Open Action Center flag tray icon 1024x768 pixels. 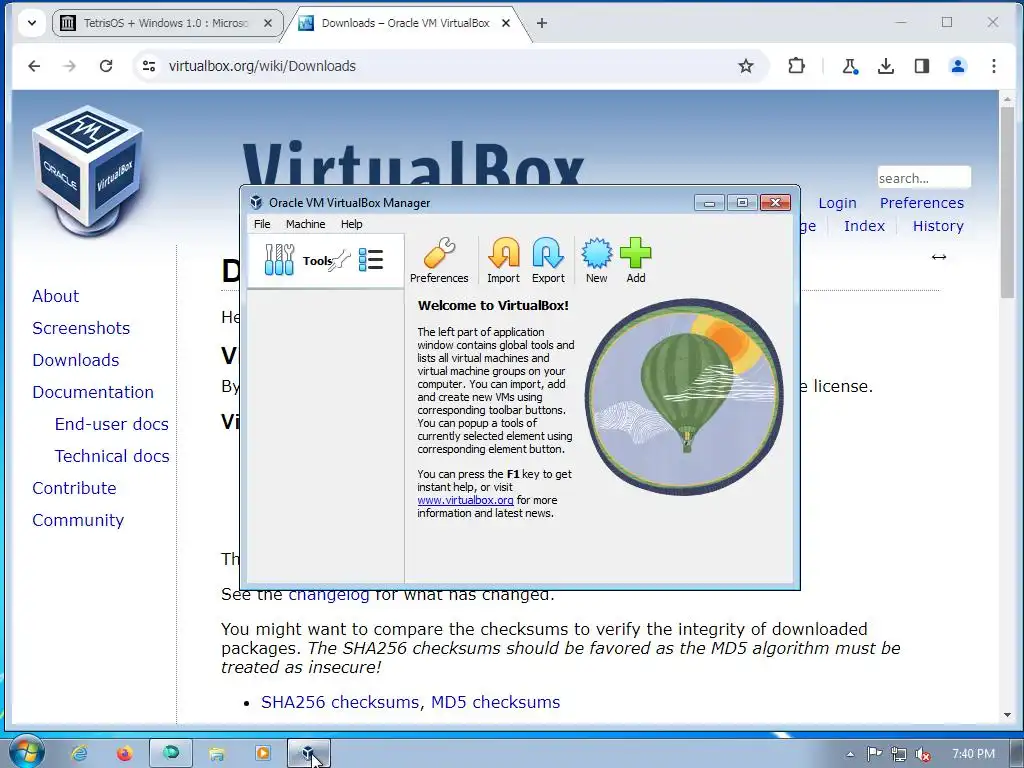(x=874, y=754)
